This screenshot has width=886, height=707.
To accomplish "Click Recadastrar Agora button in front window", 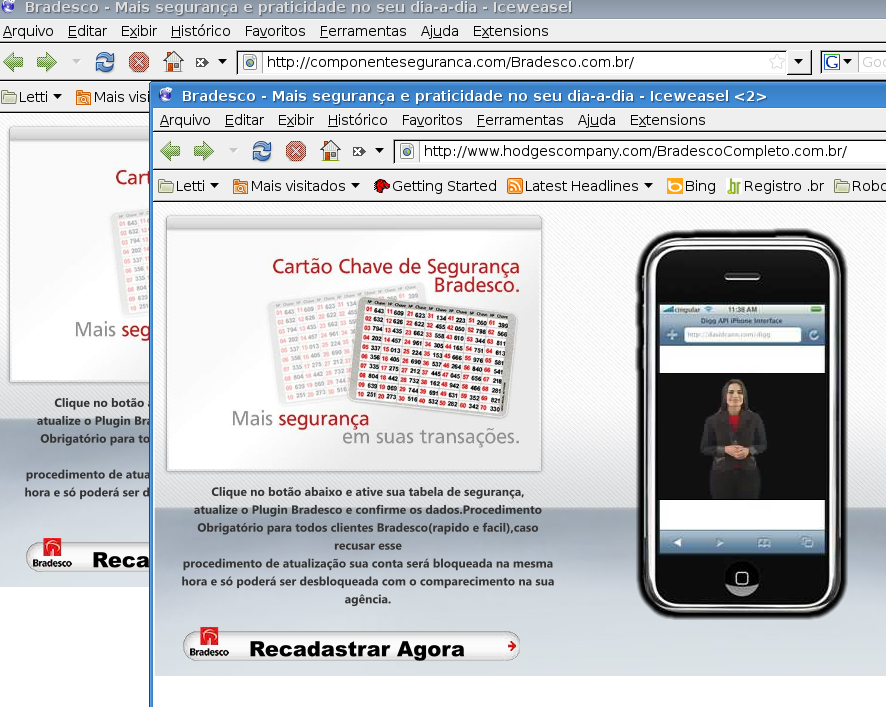I will [x=351, y=647].
